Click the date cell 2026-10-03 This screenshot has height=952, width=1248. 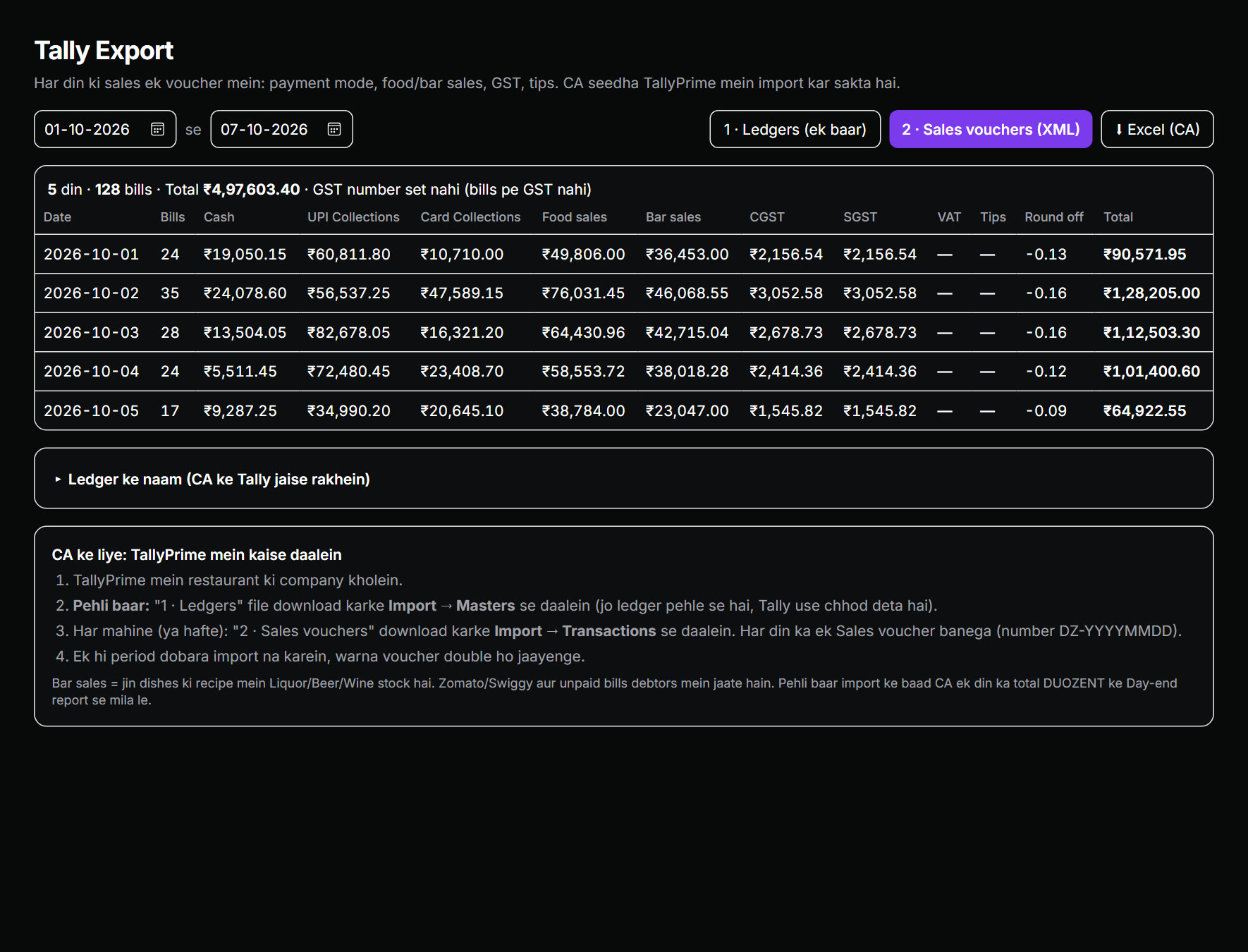pyautogui.click(x=91, y=332)
